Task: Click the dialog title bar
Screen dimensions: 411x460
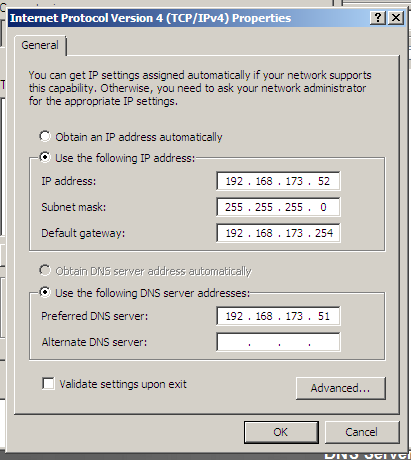Action: [x=188, y=18]
